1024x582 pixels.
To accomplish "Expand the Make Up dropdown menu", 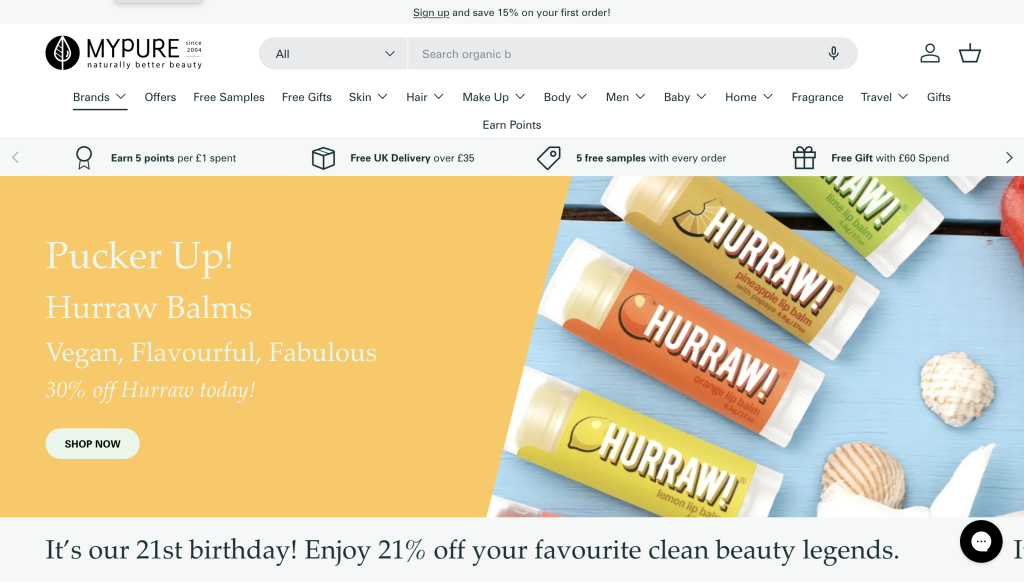I will pyautogui.click(x=494, y=97).
